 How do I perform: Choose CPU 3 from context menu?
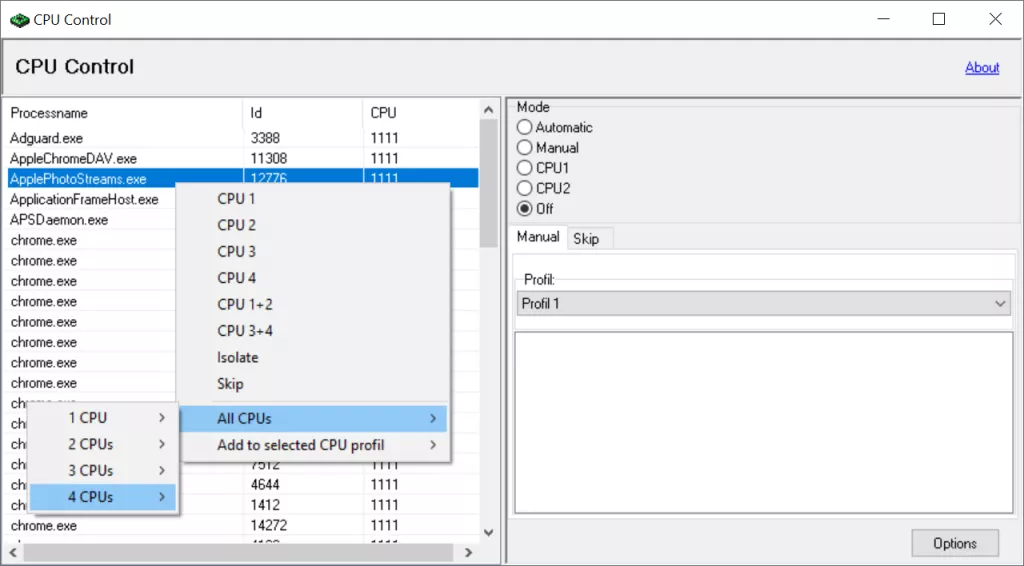[x=313, y=251]
